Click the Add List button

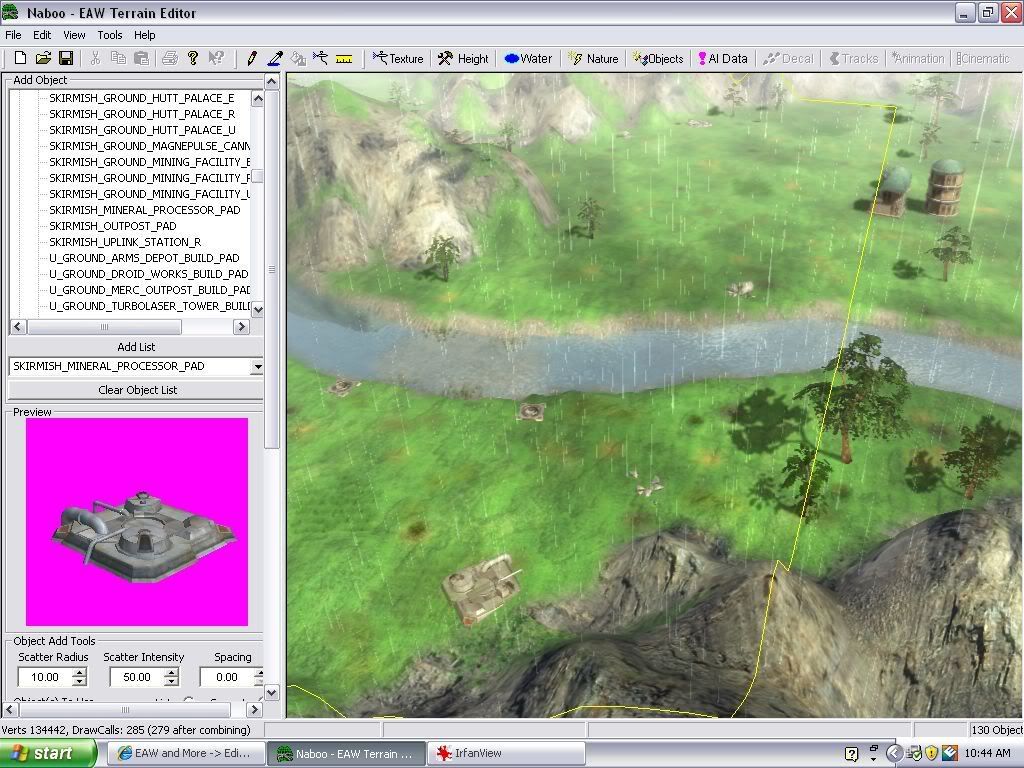click(x=136, y=347)
